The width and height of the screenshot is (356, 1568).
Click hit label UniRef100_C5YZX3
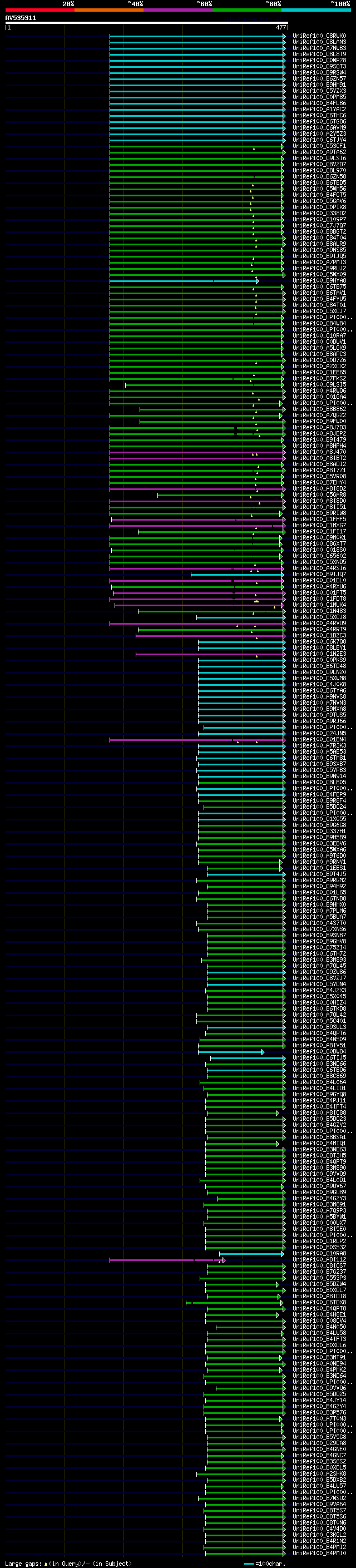tap(319, 91)
